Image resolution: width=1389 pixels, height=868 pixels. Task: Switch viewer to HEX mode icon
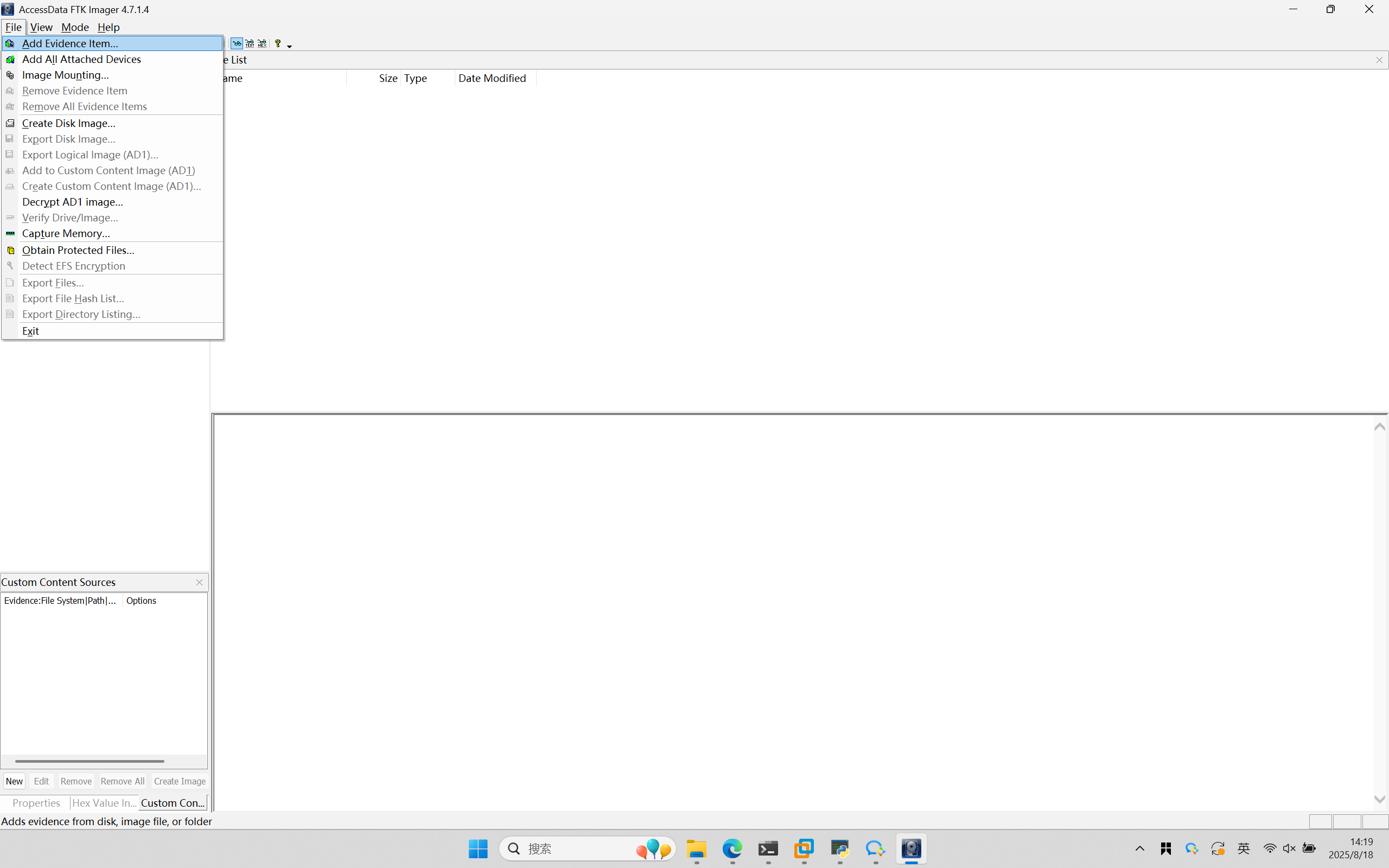(x=262, y=43)
